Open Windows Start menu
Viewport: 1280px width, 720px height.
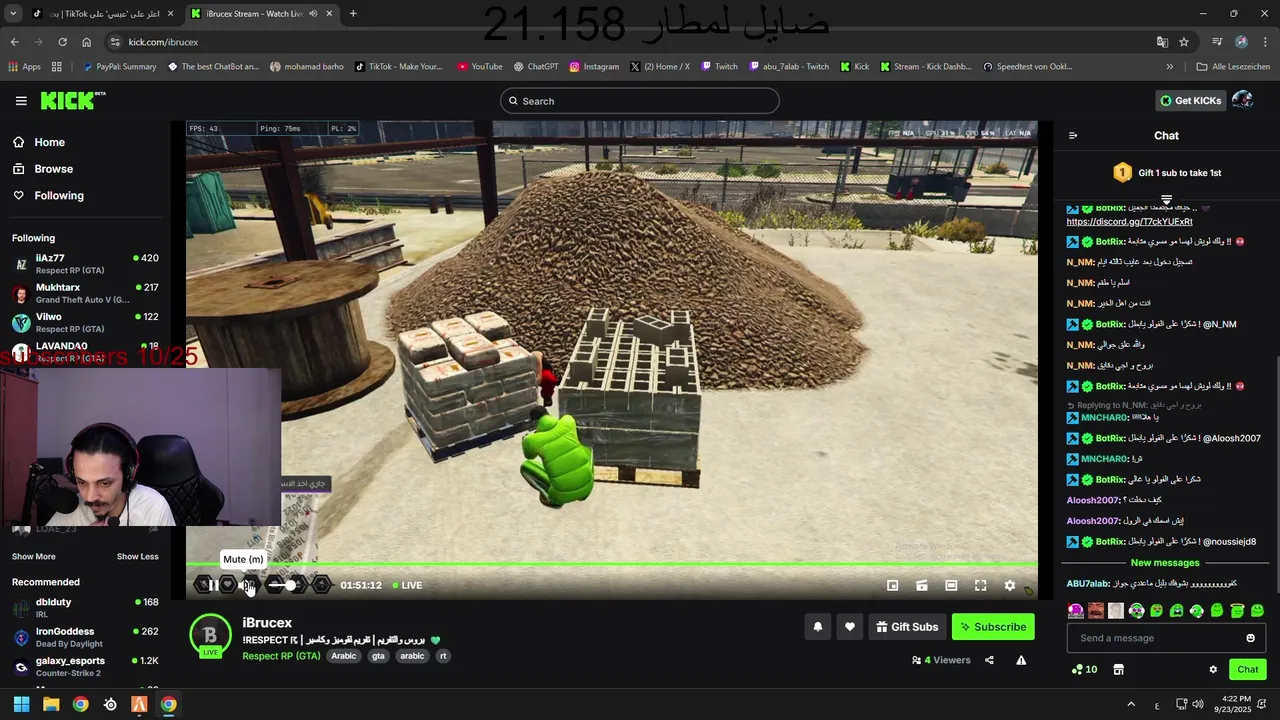[21, 704]
